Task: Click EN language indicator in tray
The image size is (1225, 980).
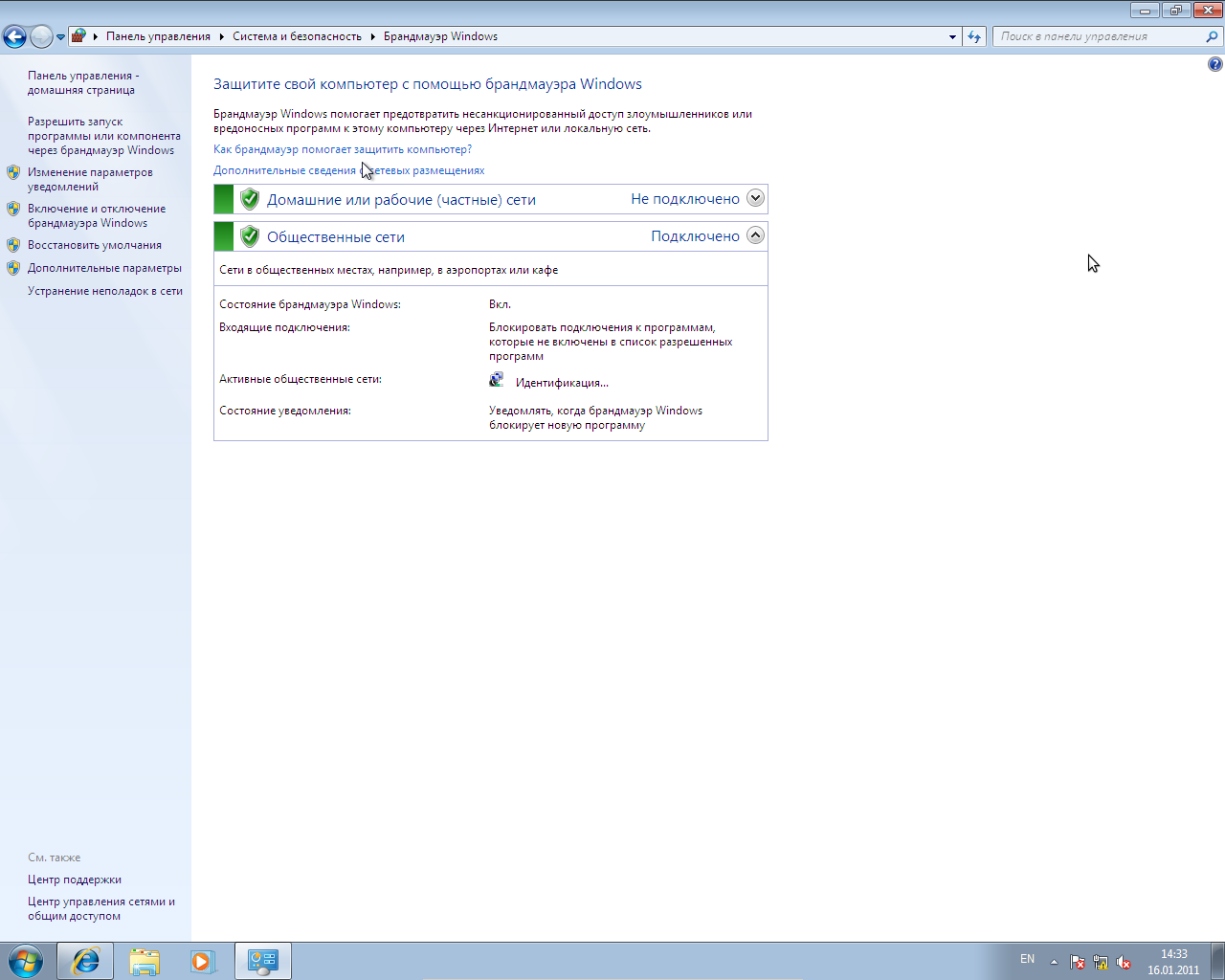Action: [x=1027, y=959]
